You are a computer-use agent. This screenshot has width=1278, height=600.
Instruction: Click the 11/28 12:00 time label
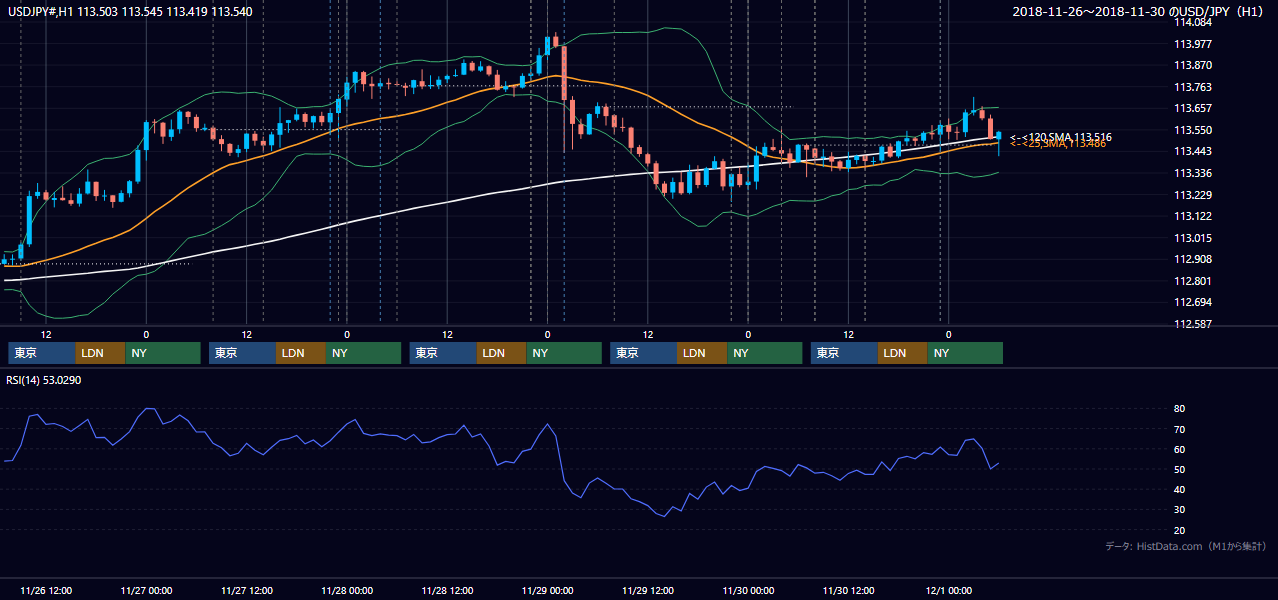pyautogui.click(x=447, y=590)
